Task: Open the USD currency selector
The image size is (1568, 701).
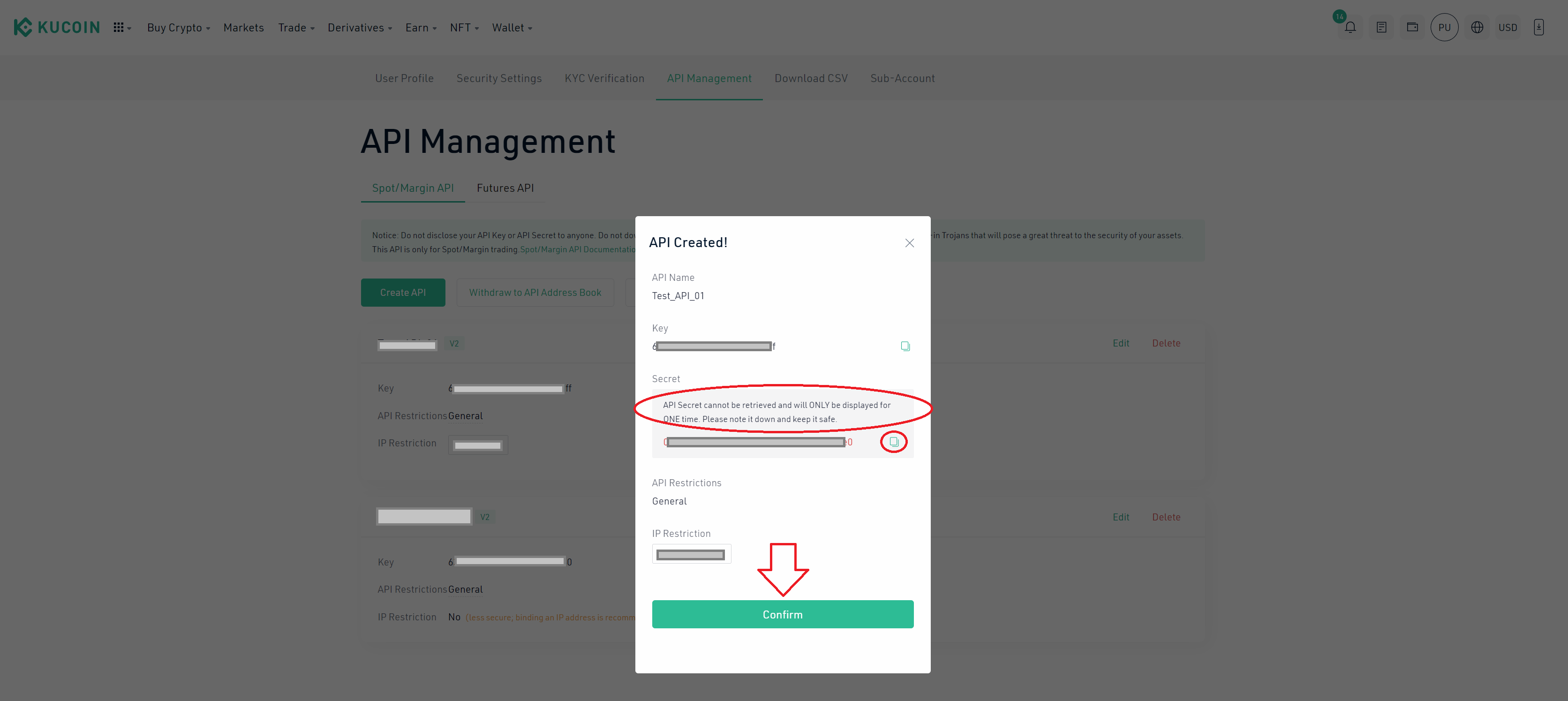Action: point(1507,27)
